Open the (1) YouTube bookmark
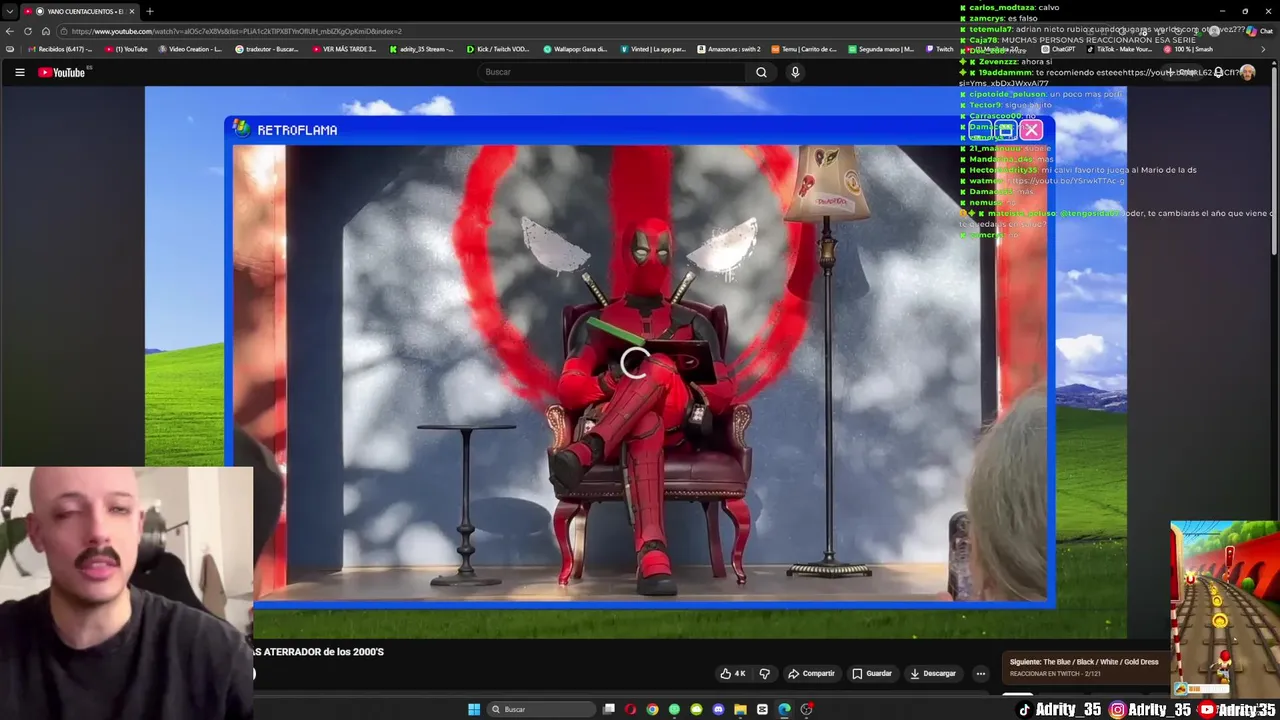 click(x=126, y=49)
